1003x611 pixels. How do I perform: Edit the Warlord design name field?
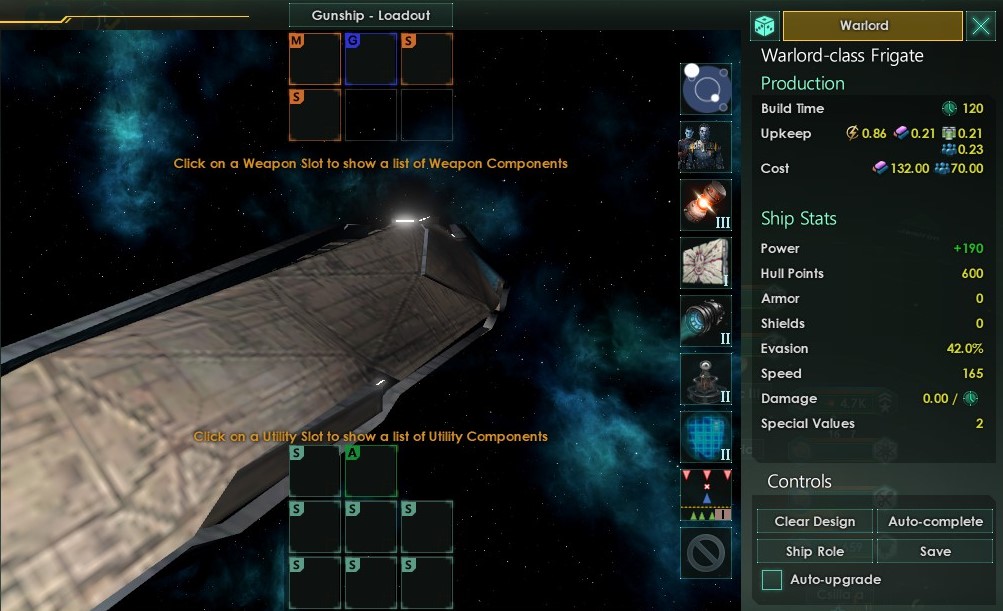coord(873,26)
